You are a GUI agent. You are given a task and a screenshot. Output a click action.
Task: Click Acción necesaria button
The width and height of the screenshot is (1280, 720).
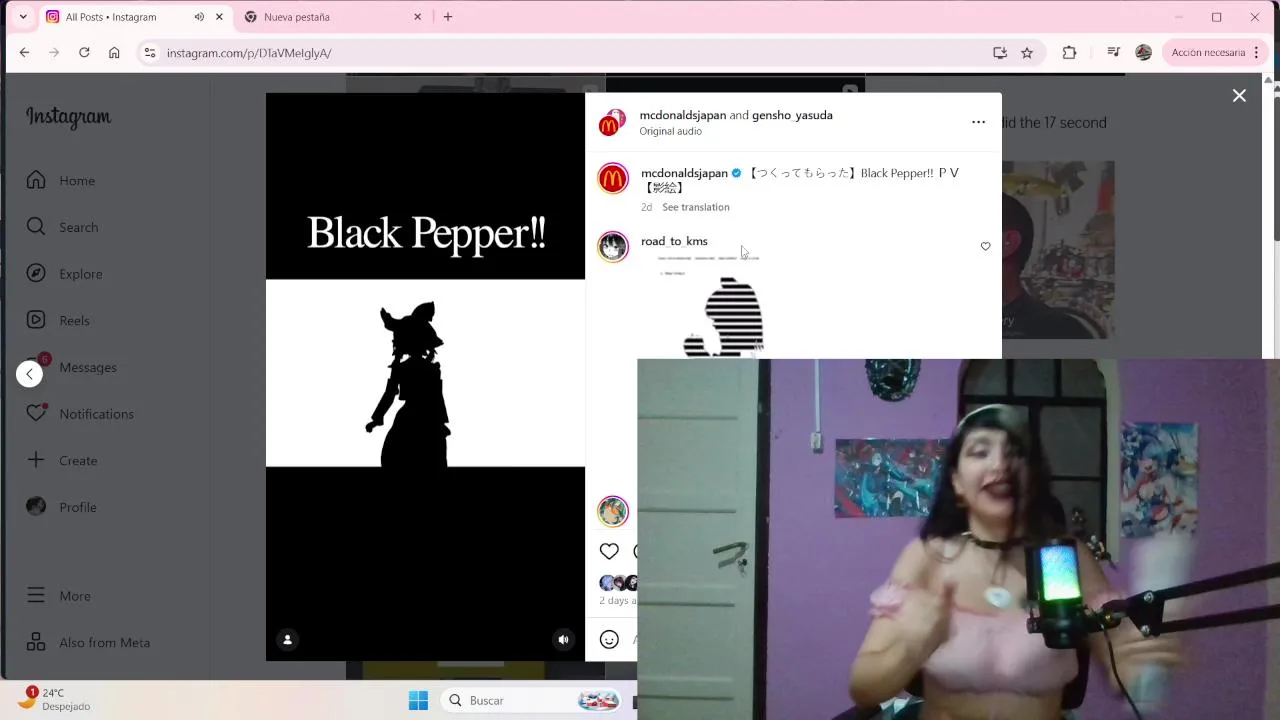[1208, 53]
